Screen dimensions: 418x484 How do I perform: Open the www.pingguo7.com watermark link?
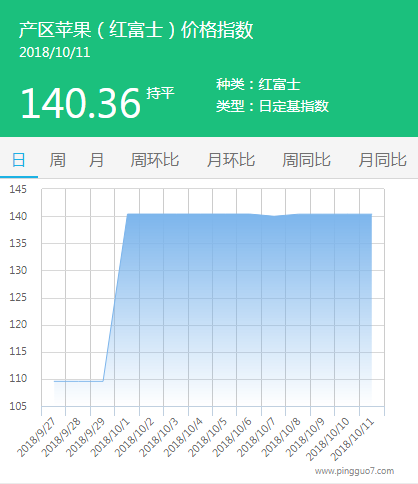[354, 471]
